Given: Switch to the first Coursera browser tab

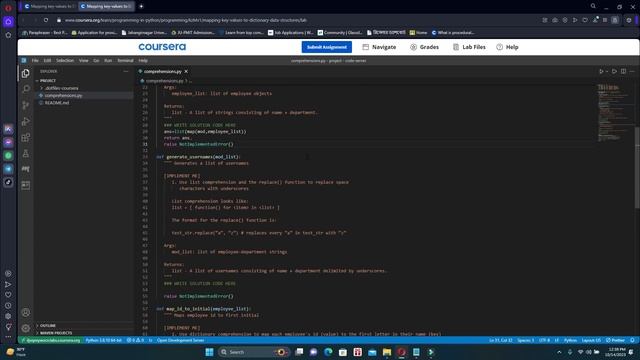Looking at the screenshot, I should click(49, 6).
